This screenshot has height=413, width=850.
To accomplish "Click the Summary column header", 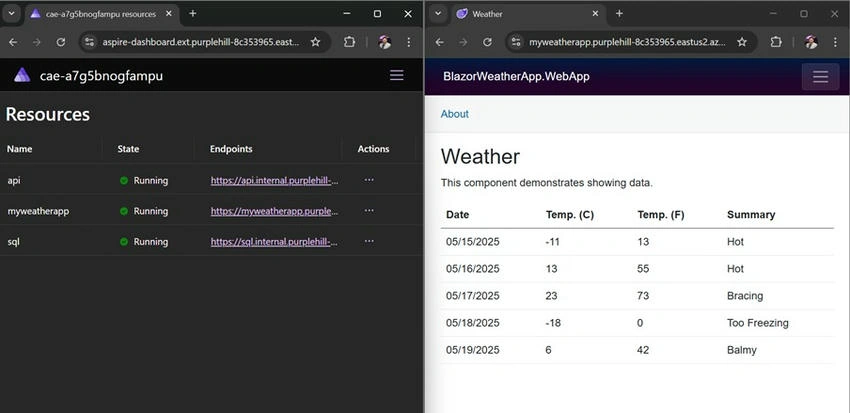I will pyautogui.click(x=751, y=215).
